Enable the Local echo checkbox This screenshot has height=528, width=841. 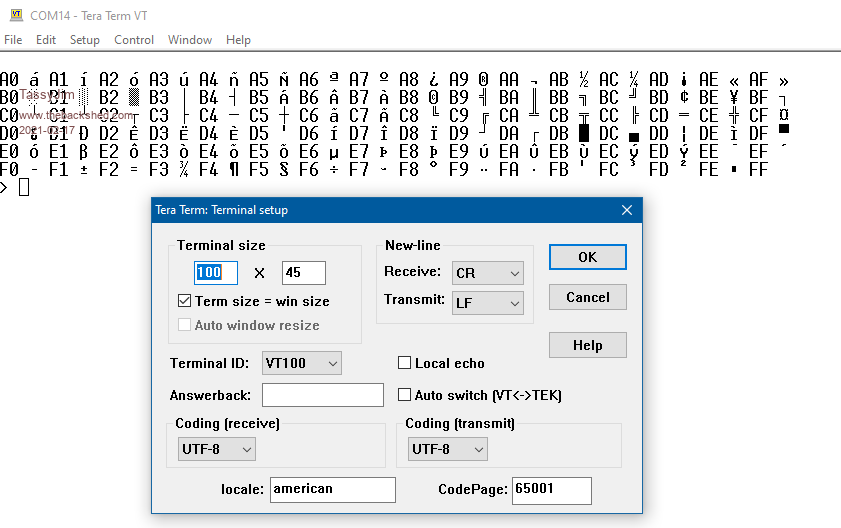click(405, 364)
